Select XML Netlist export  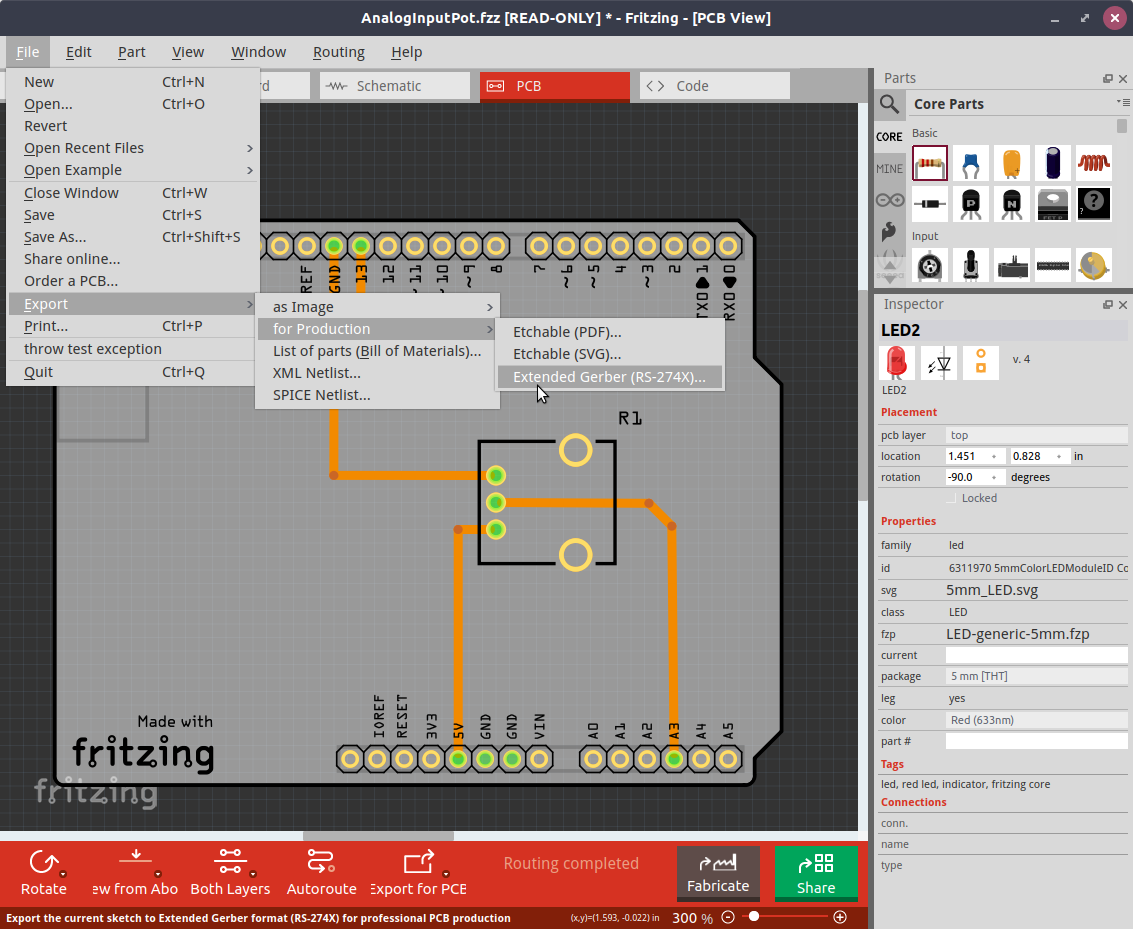[377, 373]
